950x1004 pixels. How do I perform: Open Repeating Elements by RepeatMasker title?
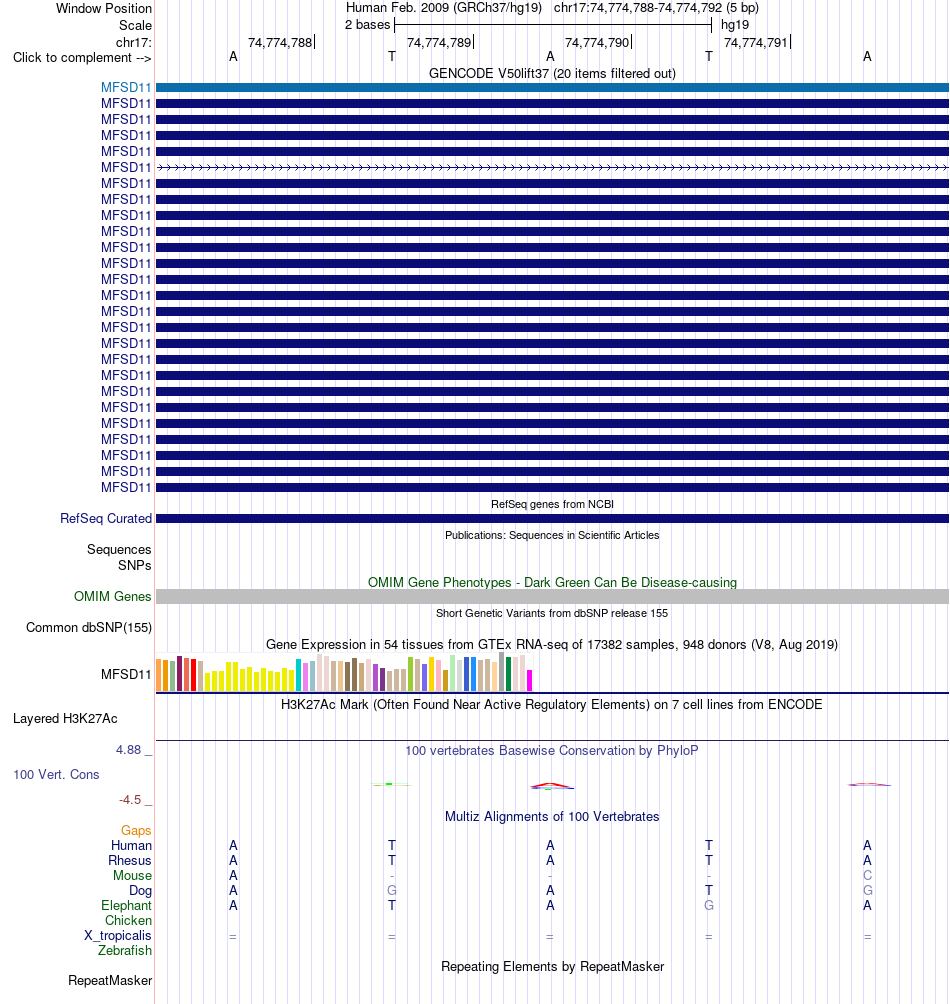point(552,966)
